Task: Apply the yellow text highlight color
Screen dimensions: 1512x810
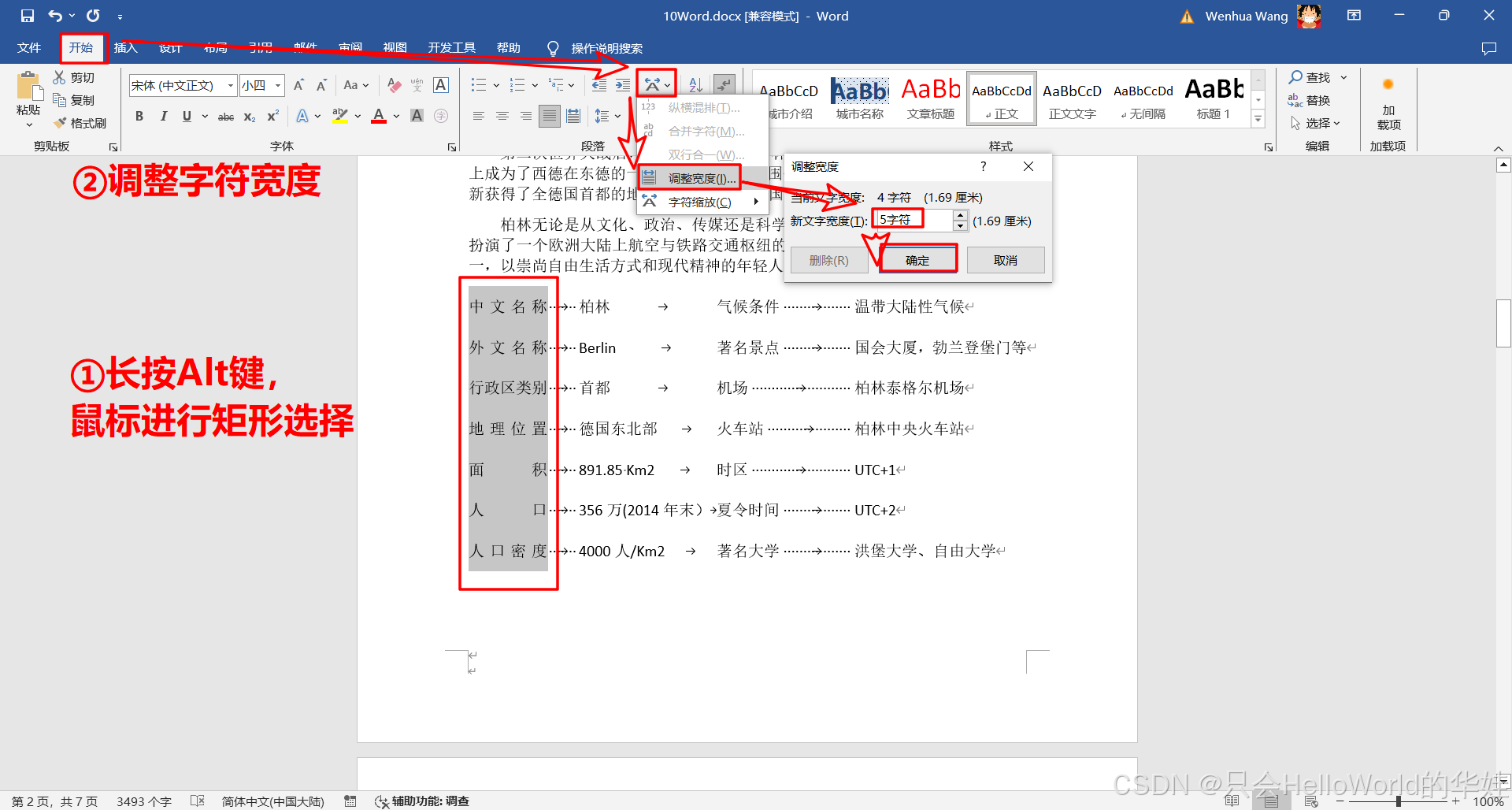Action: (x=339, y=116)
